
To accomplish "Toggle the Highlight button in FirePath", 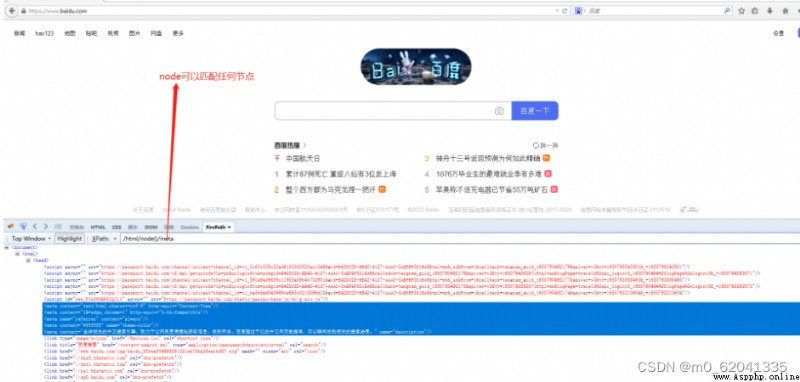I will (x=69, y=239).
